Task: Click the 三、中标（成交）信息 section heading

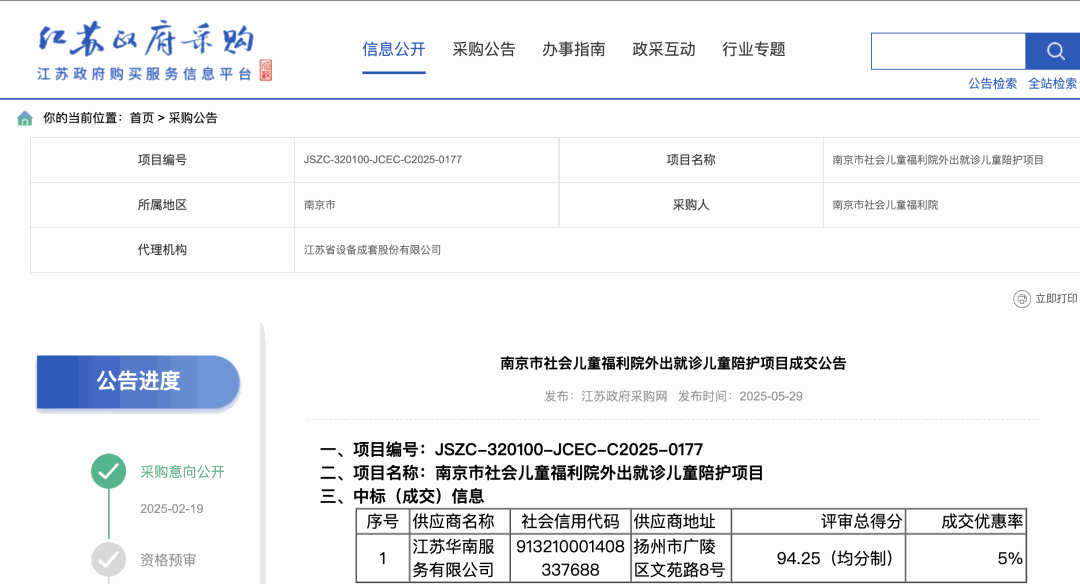Action: [x=402, y=497]
